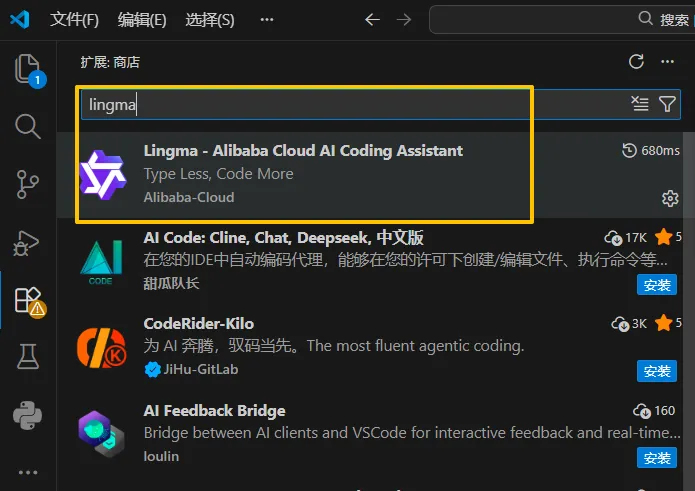The width and height of the screenshot is (695, 491).
Task: Open the 编辑(E) menu
Action: coord(142,19)
